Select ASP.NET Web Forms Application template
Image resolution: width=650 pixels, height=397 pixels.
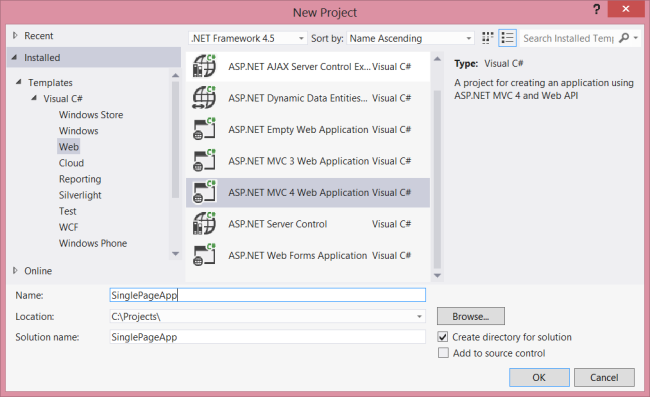308,255
